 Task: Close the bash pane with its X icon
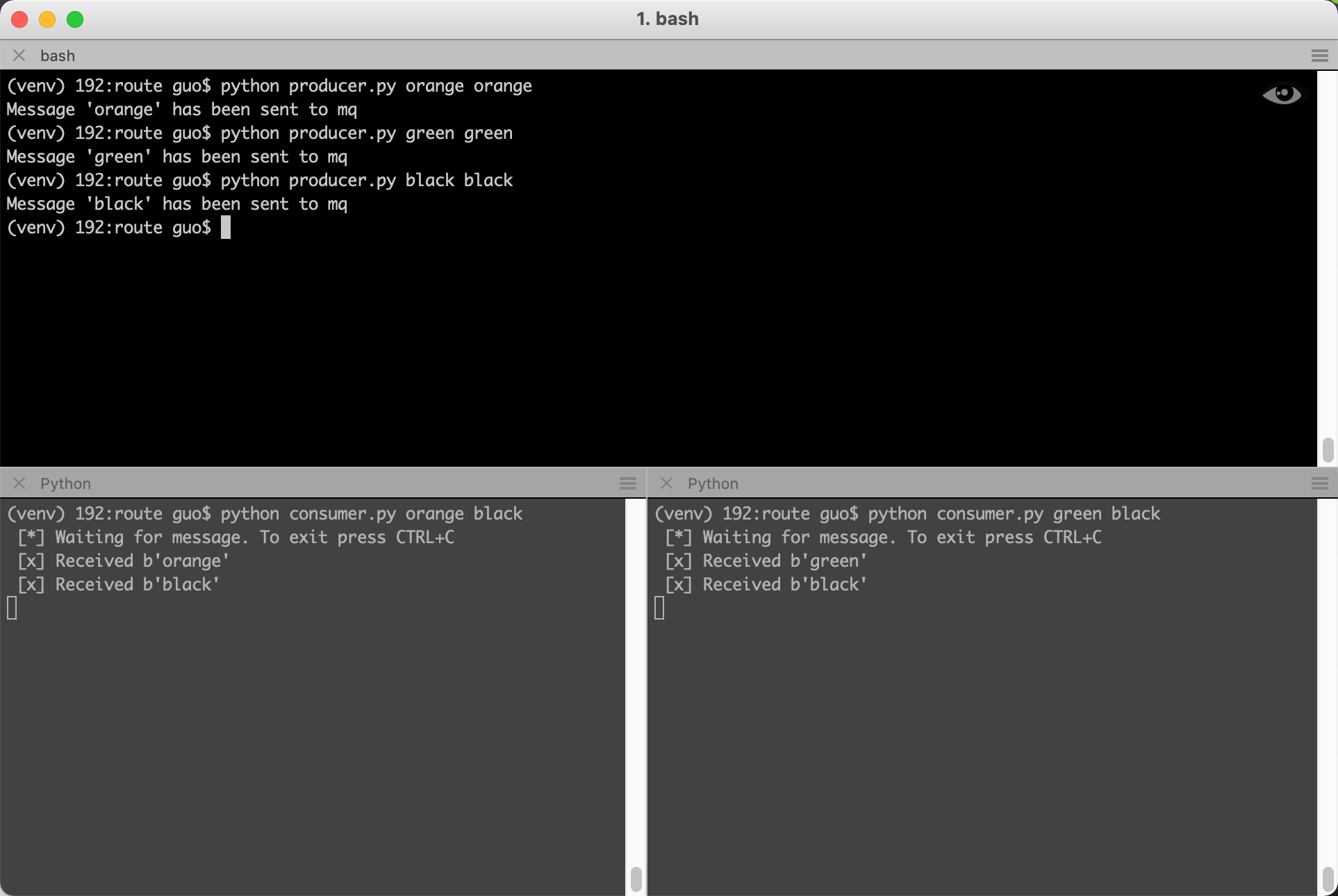click(x=19, y=56)
